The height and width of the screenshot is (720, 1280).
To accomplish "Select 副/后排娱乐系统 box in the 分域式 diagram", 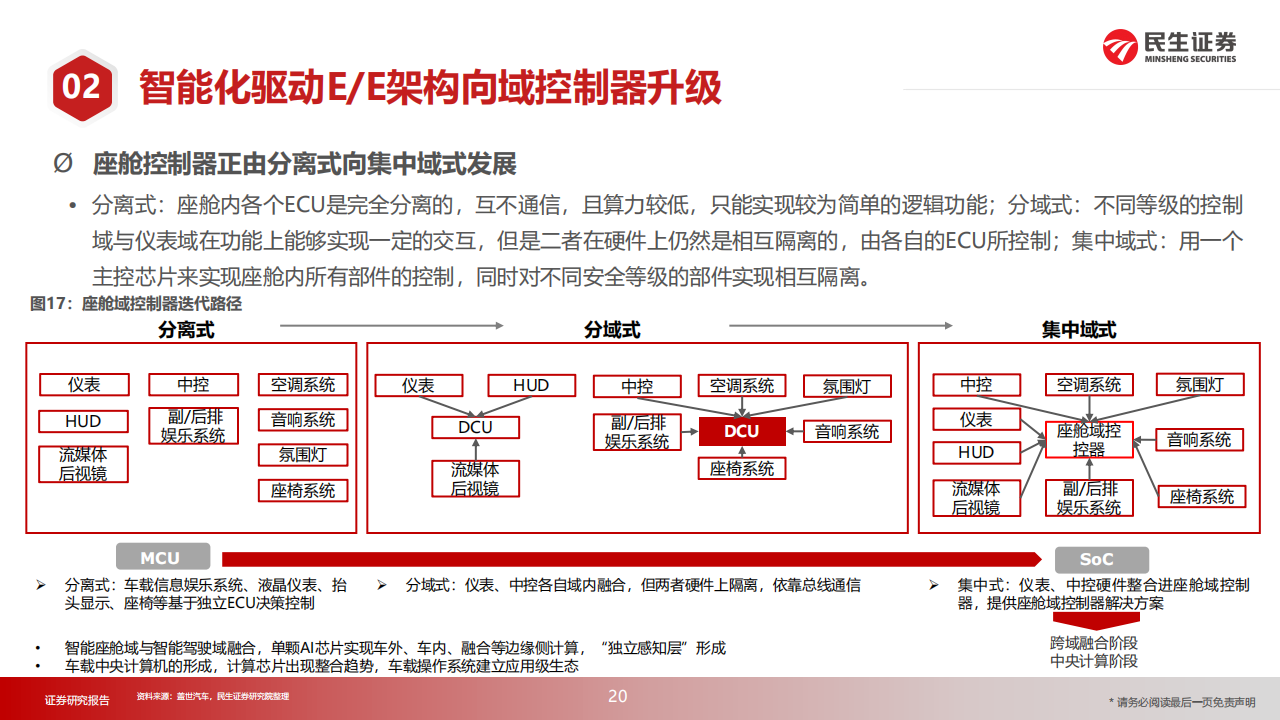I will click(x=638, y=432).
